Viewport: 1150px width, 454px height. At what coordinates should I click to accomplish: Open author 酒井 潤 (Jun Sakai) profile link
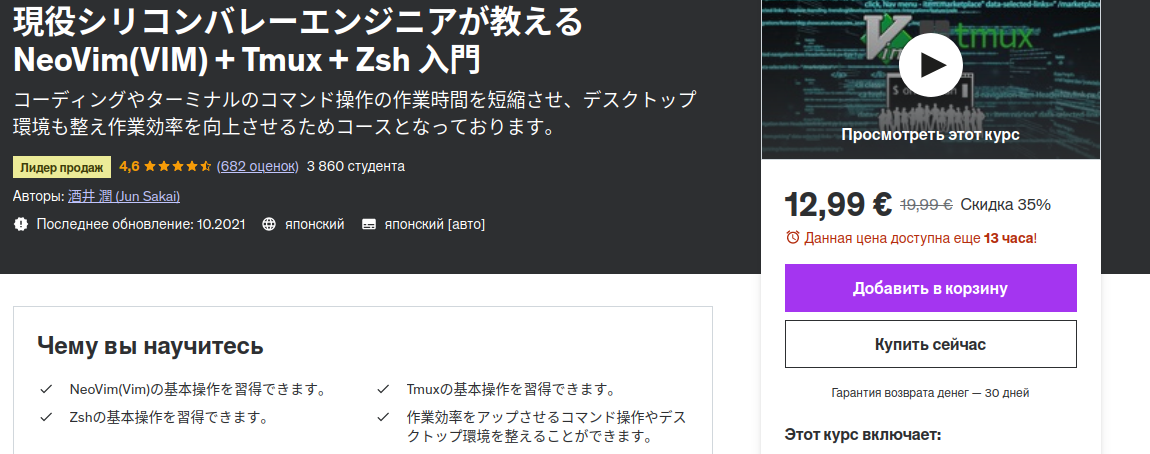point(124,197)
